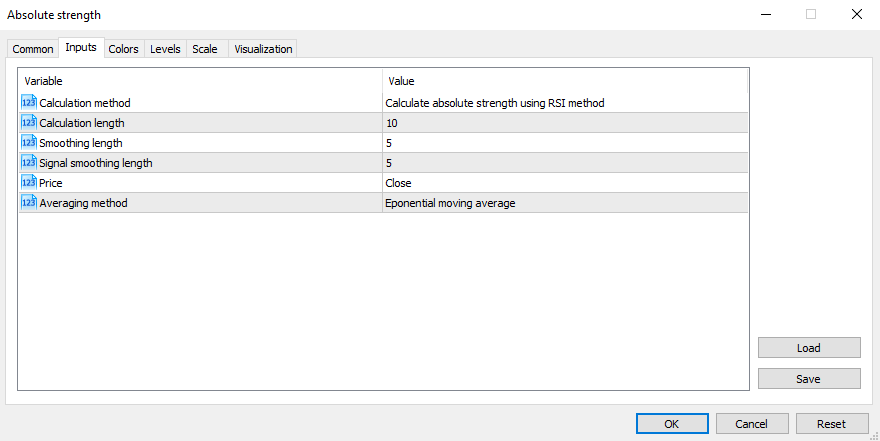Click the Cancel button
This screenshot has width=880, height=441.
coord(751,424)
